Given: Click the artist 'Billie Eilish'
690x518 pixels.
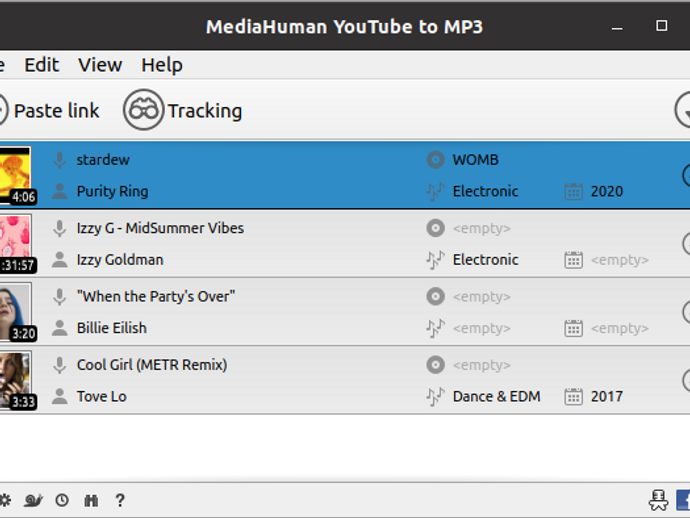Looking at the screenshot, I should (x=111, y=328).
